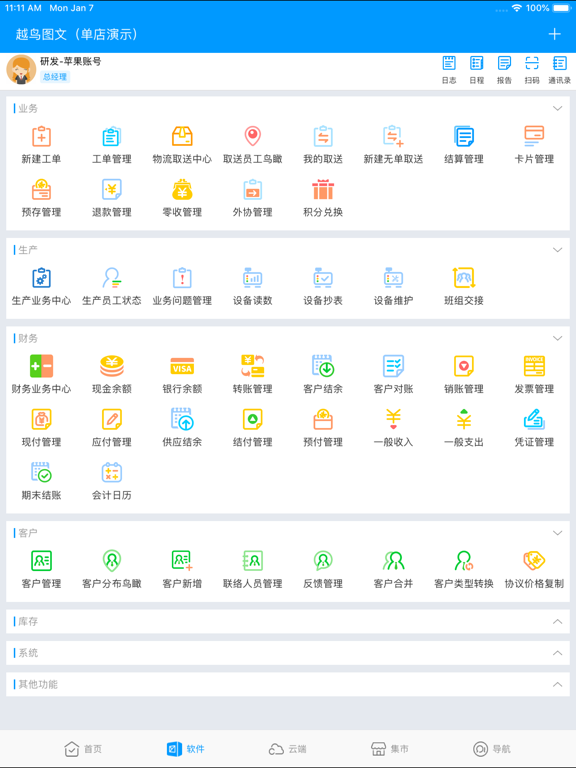The image size is (576, 768).
Task: Open 我的取送 icon
Action: (x=323, y=137)
